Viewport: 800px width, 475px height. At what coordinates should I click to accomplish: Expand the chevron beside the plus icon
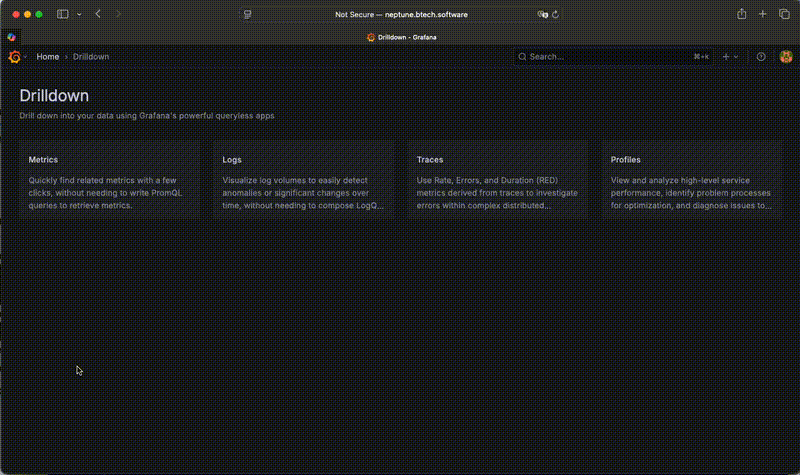(736, 57)
